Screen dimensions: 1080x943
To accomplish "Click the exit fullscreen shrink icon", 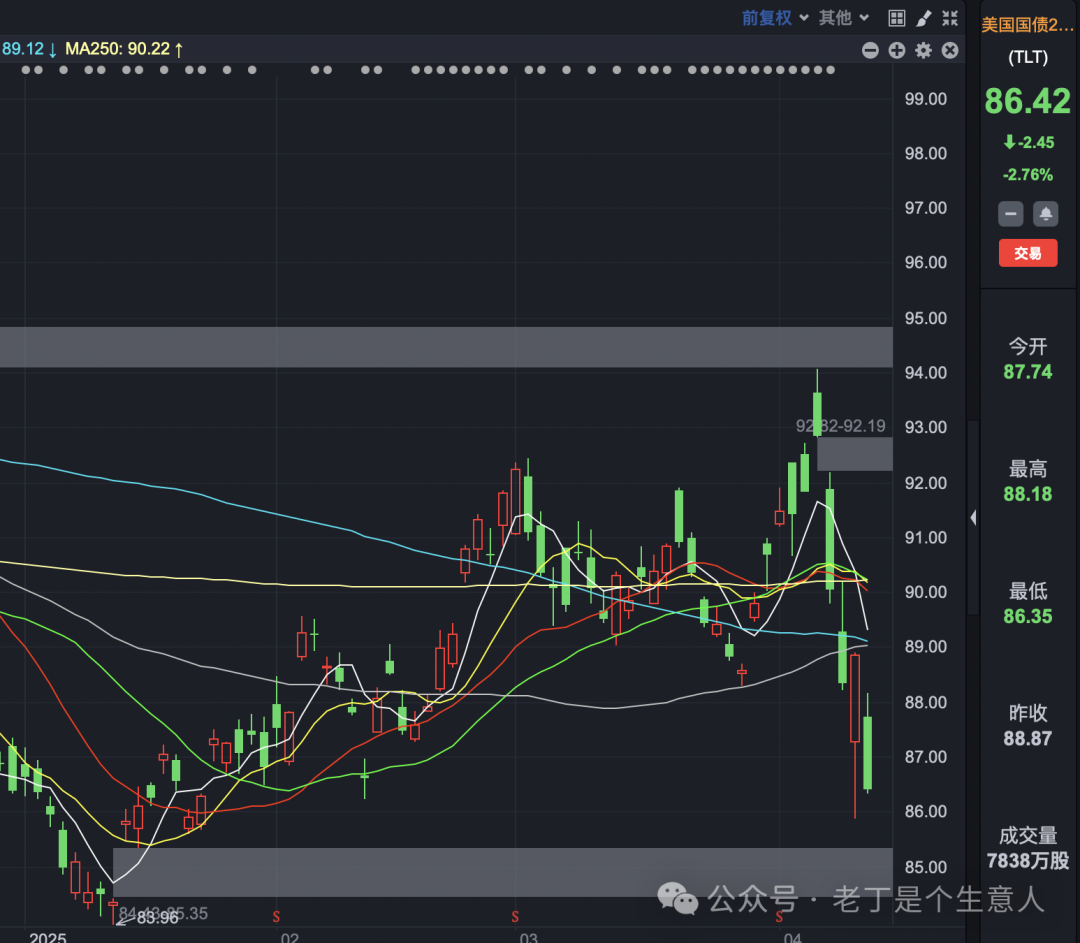I will pos(950,18).
